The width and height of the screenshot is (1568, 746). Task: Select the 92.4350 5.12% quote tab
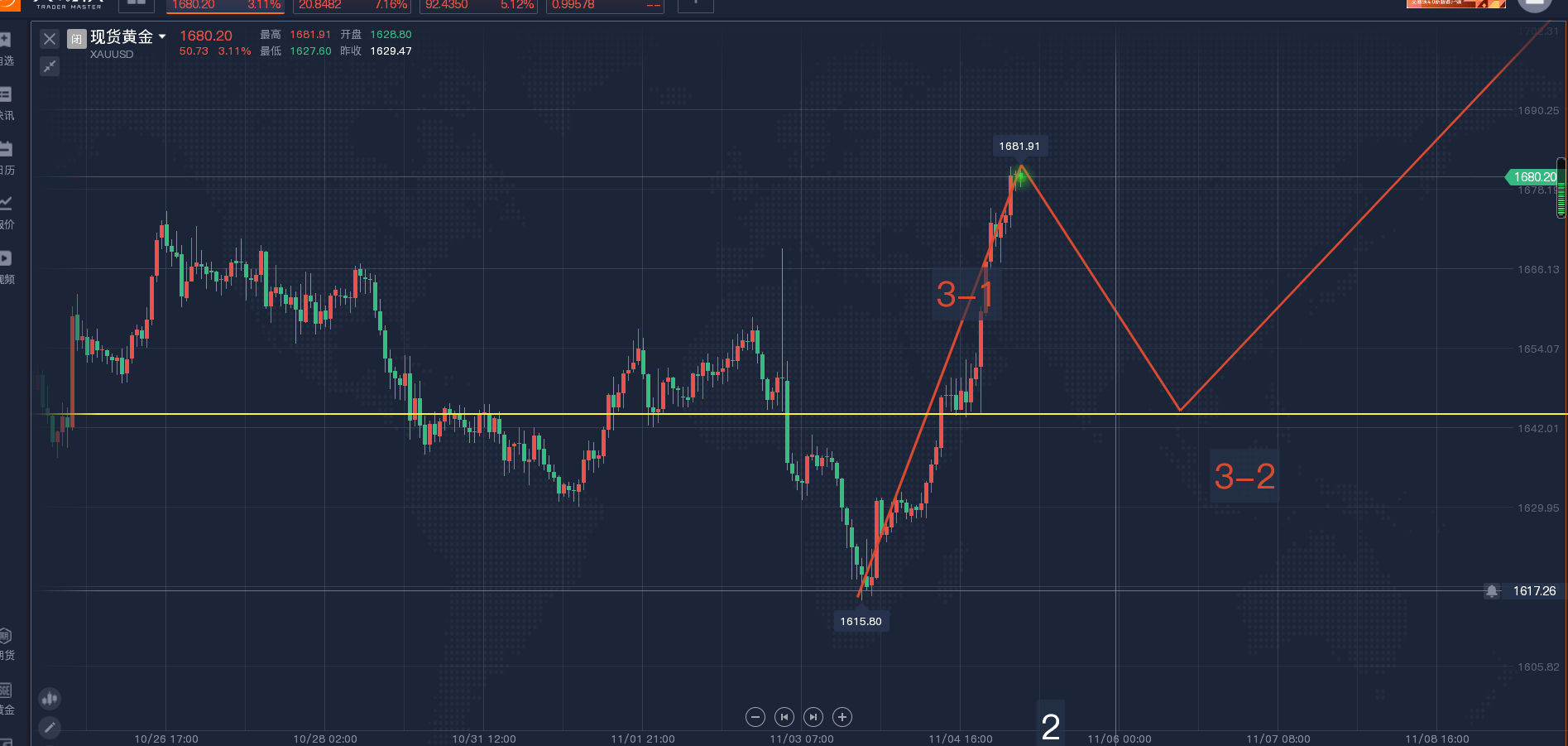pos(479,6)
